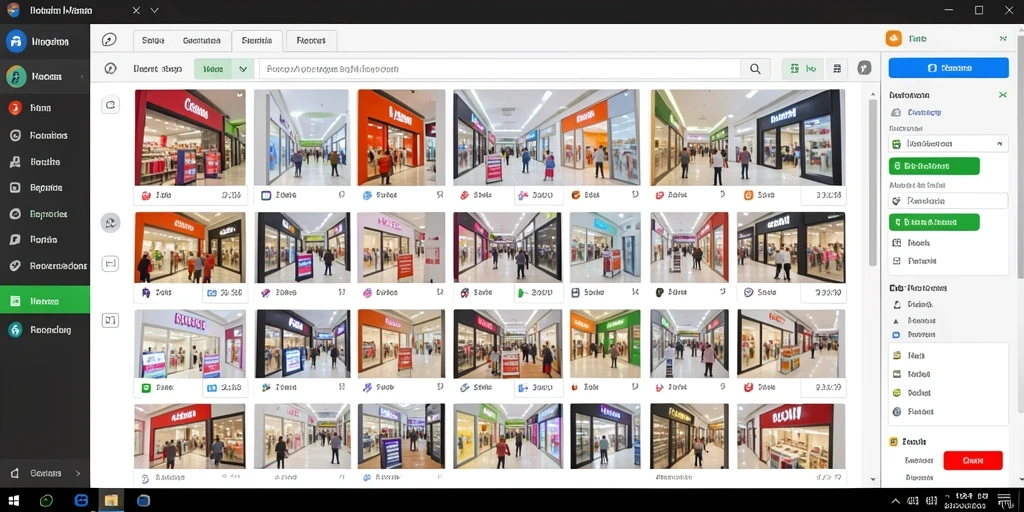Click the magnifier search icon in search bar

click(755, 69)
